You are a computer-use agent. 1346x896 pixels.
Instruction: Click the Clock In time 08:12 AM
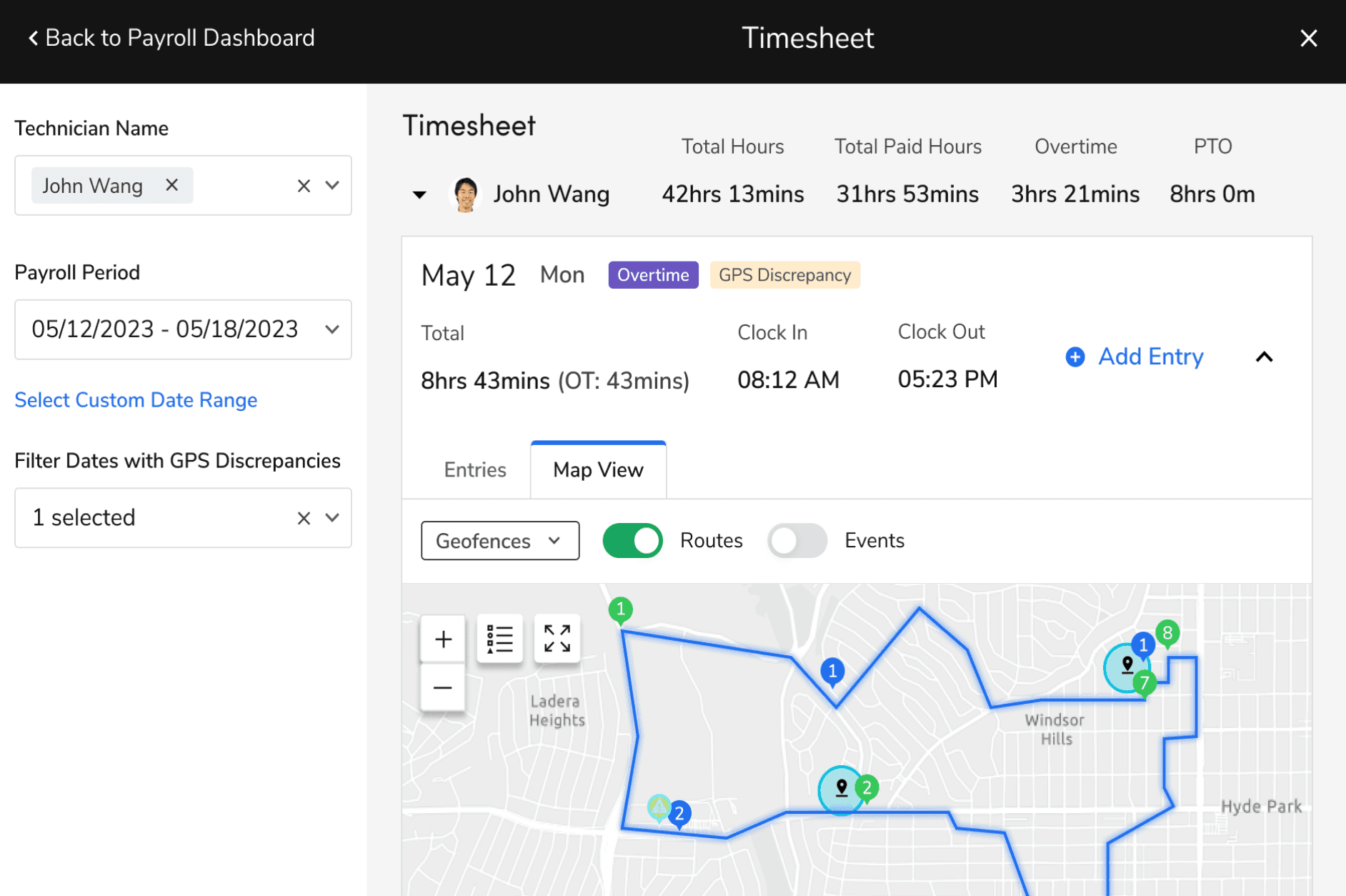click(788, 380)
